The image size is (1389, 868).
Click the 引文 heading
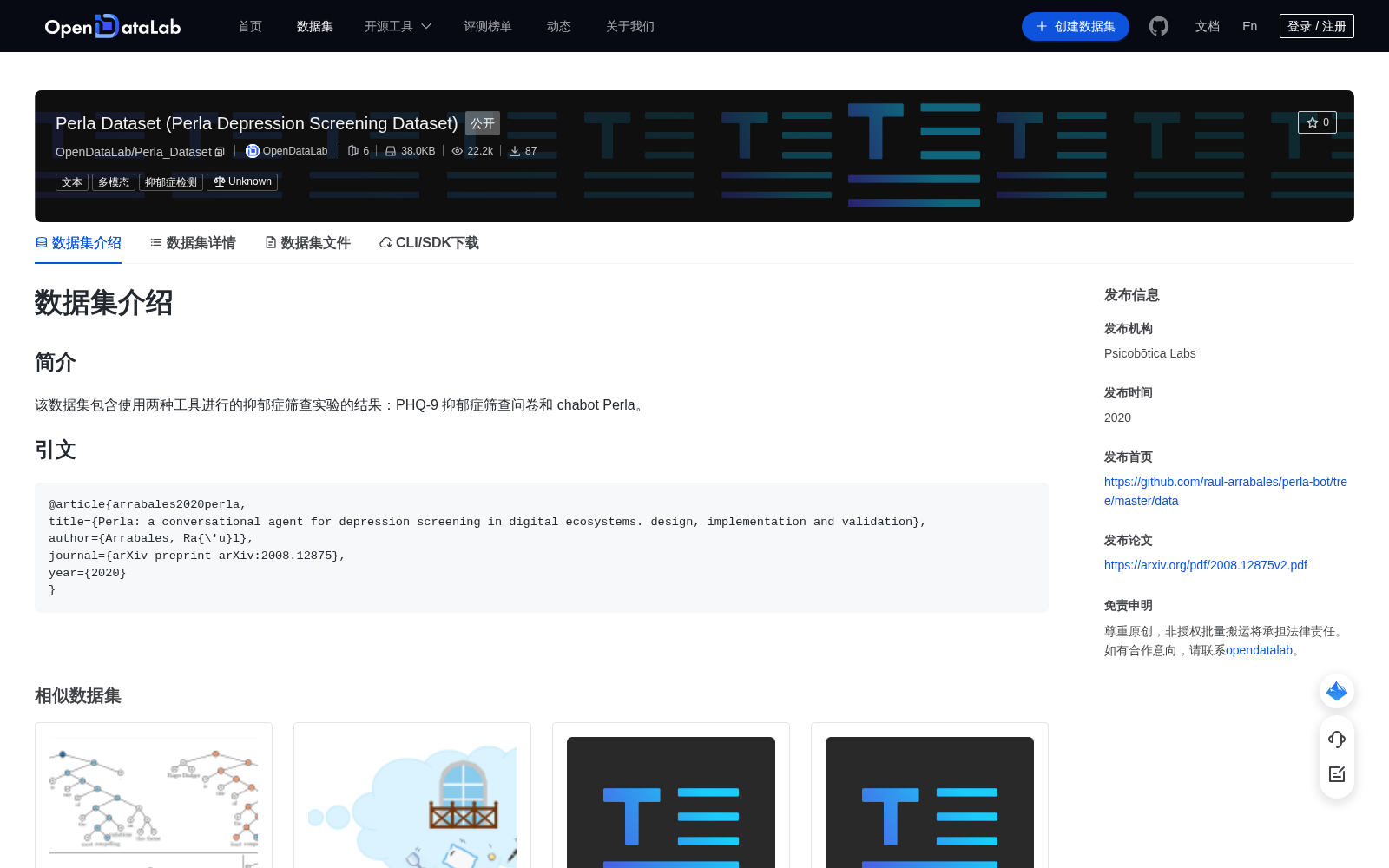click(x=56, y=450)
